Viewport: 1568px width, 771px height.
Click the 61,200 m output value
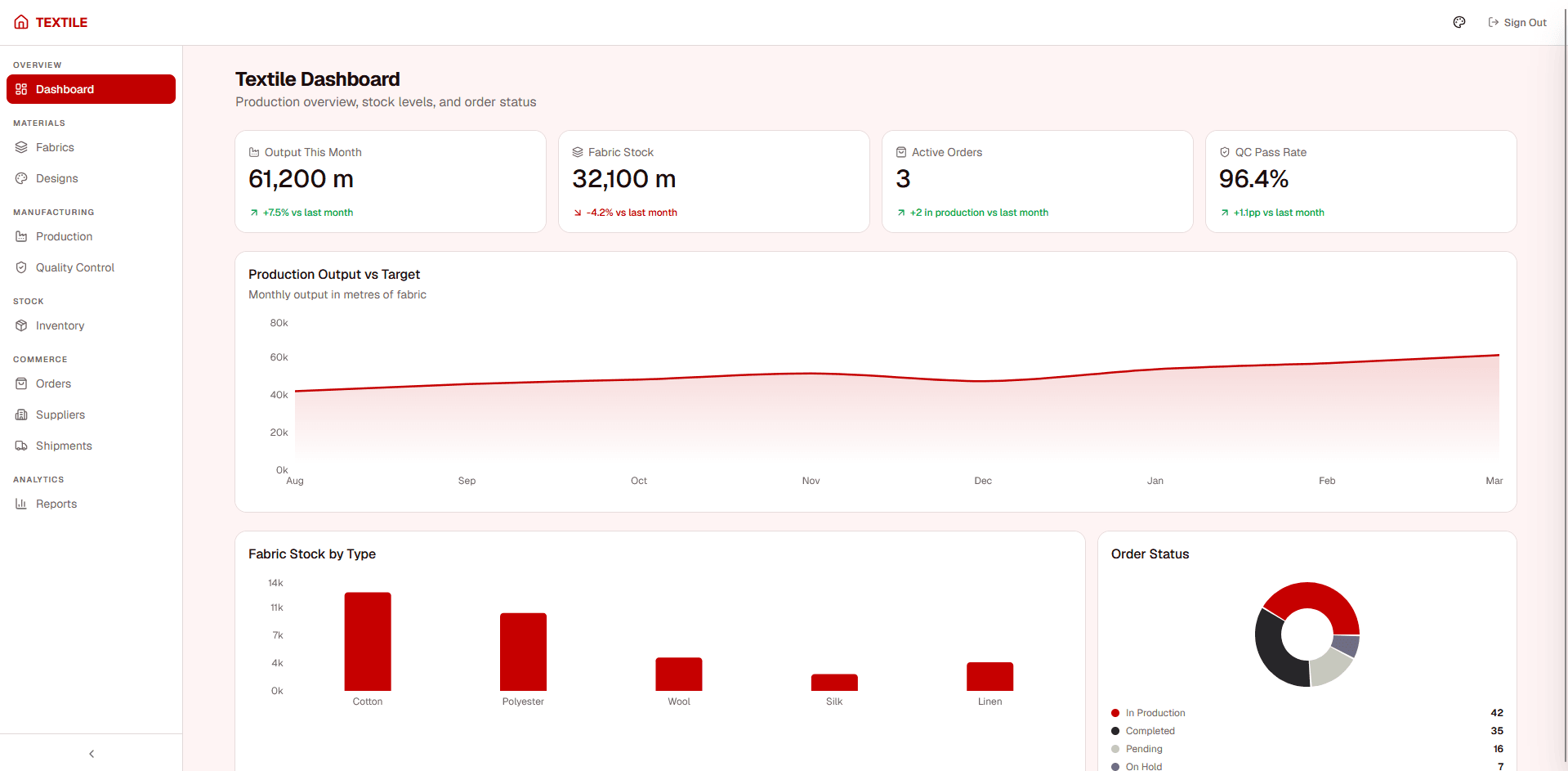301,178
